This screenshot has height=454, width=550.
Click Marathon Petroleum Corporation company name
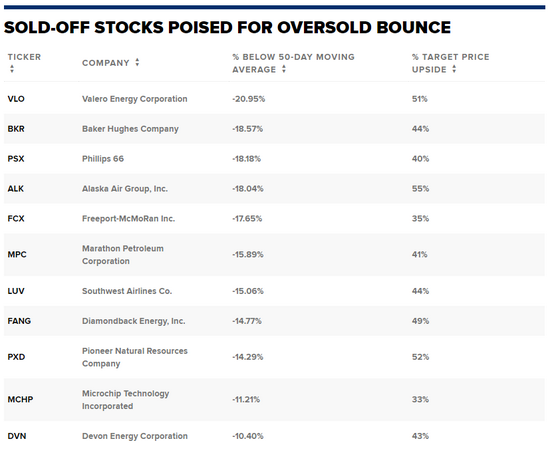pyautogui.click(x=123, y=255)
